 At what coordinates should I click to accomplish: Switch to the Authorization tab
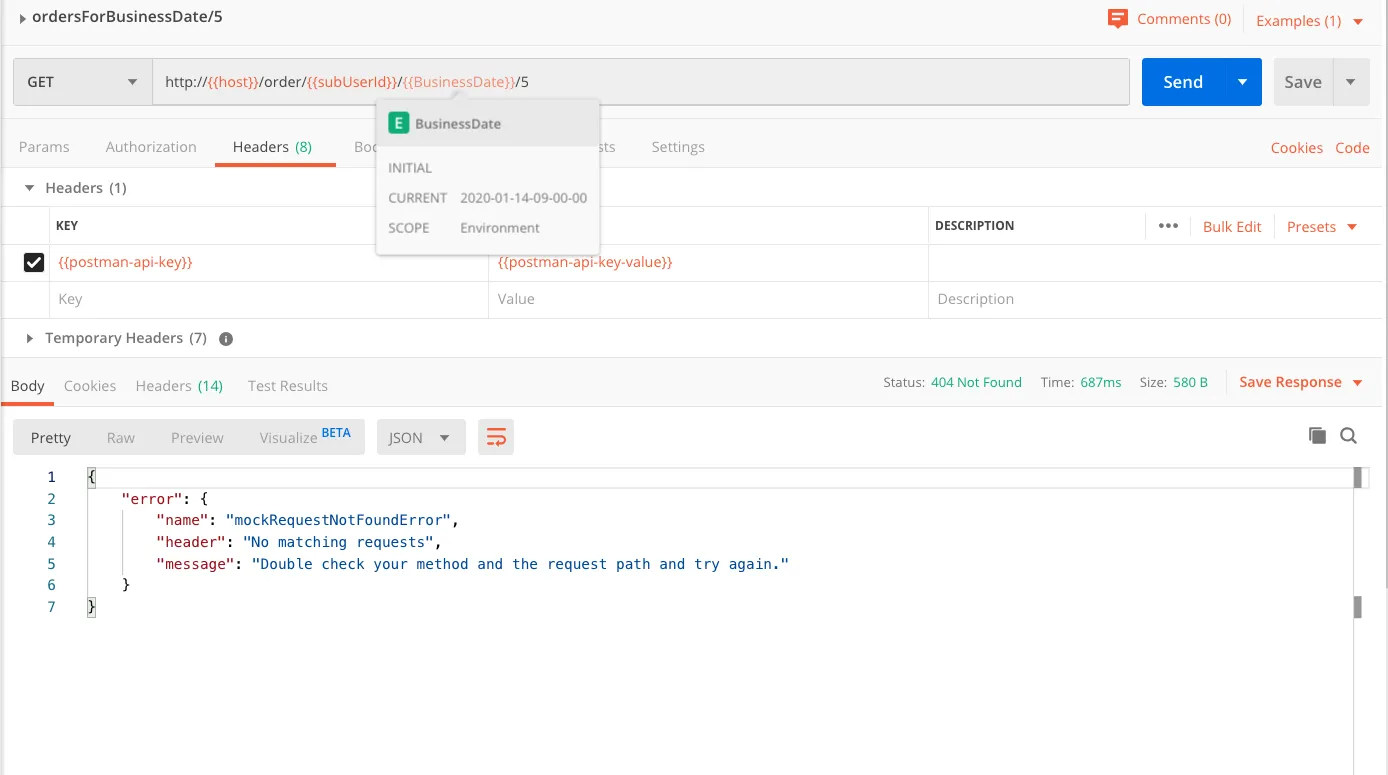point(151,147)
